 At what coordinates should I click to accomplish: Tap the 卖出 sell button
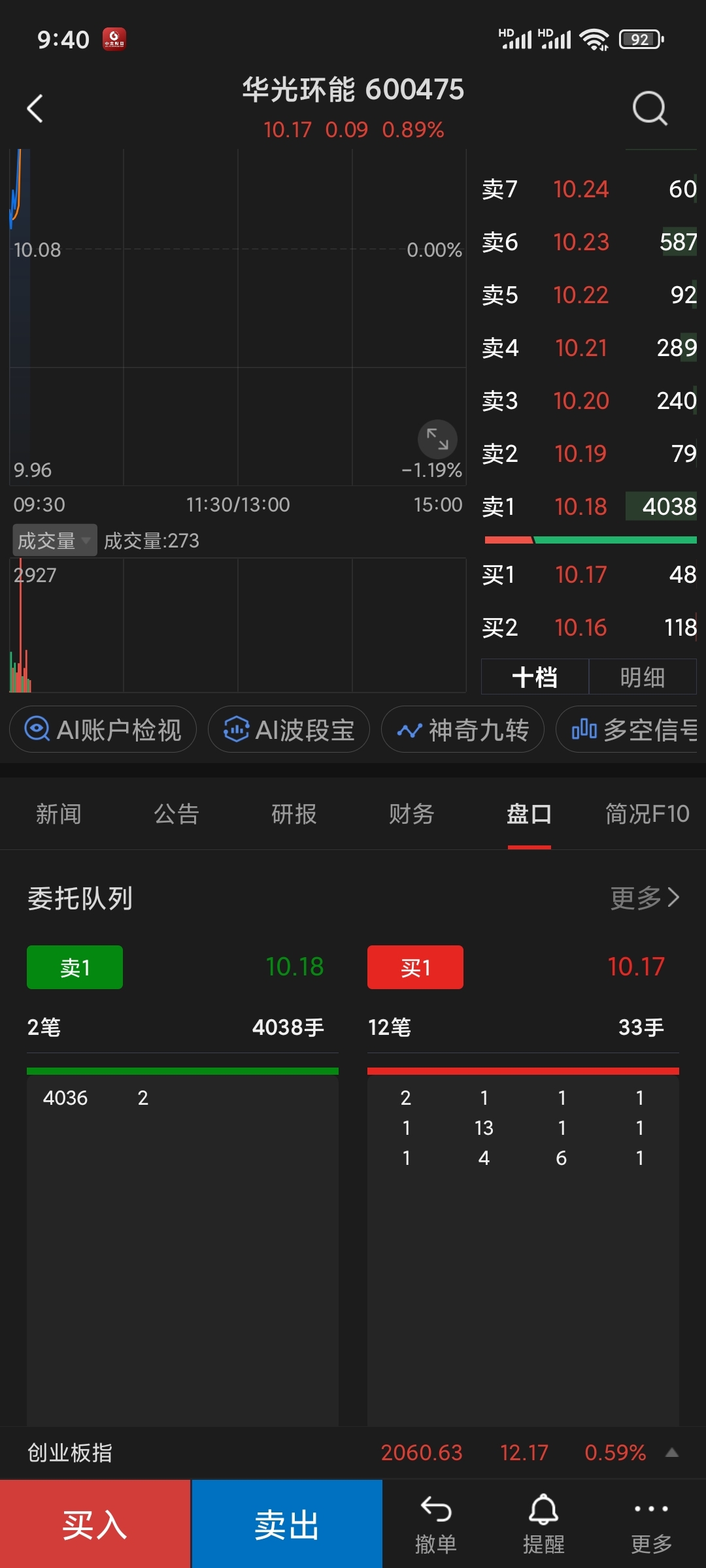pos(287,1524)
